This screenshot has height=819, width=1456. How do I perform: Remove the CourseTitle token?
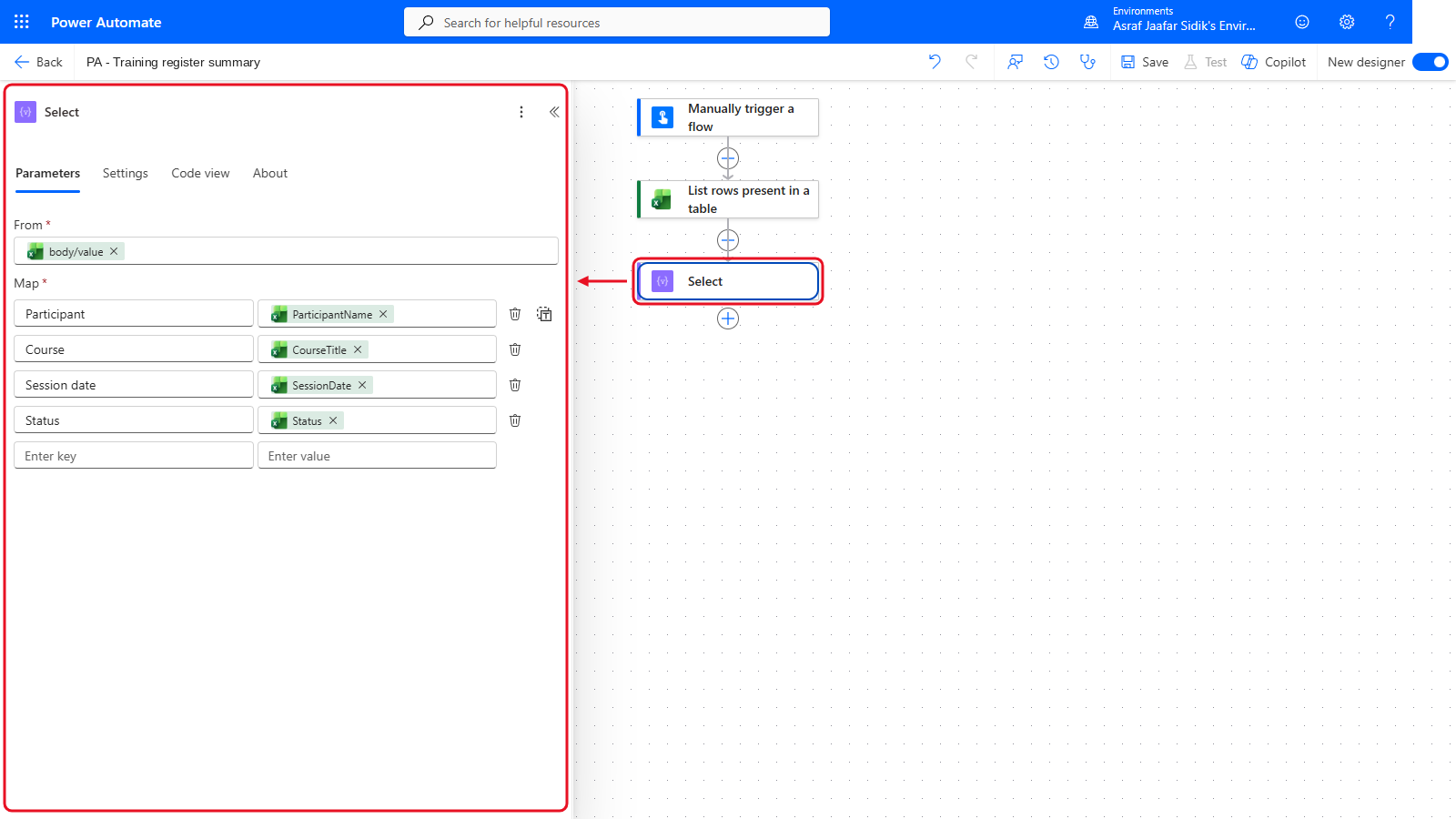[358, 349]
